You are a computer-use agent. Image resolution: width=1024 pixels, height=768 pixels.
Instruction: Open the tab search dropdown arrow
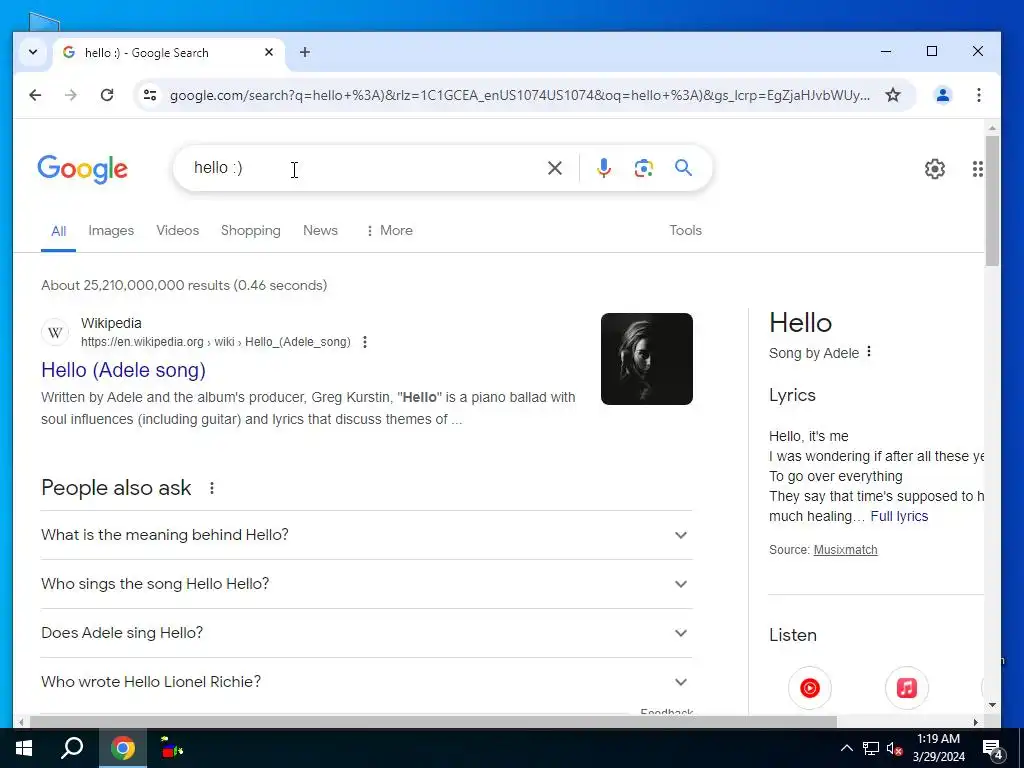click(x=33, y=52)
